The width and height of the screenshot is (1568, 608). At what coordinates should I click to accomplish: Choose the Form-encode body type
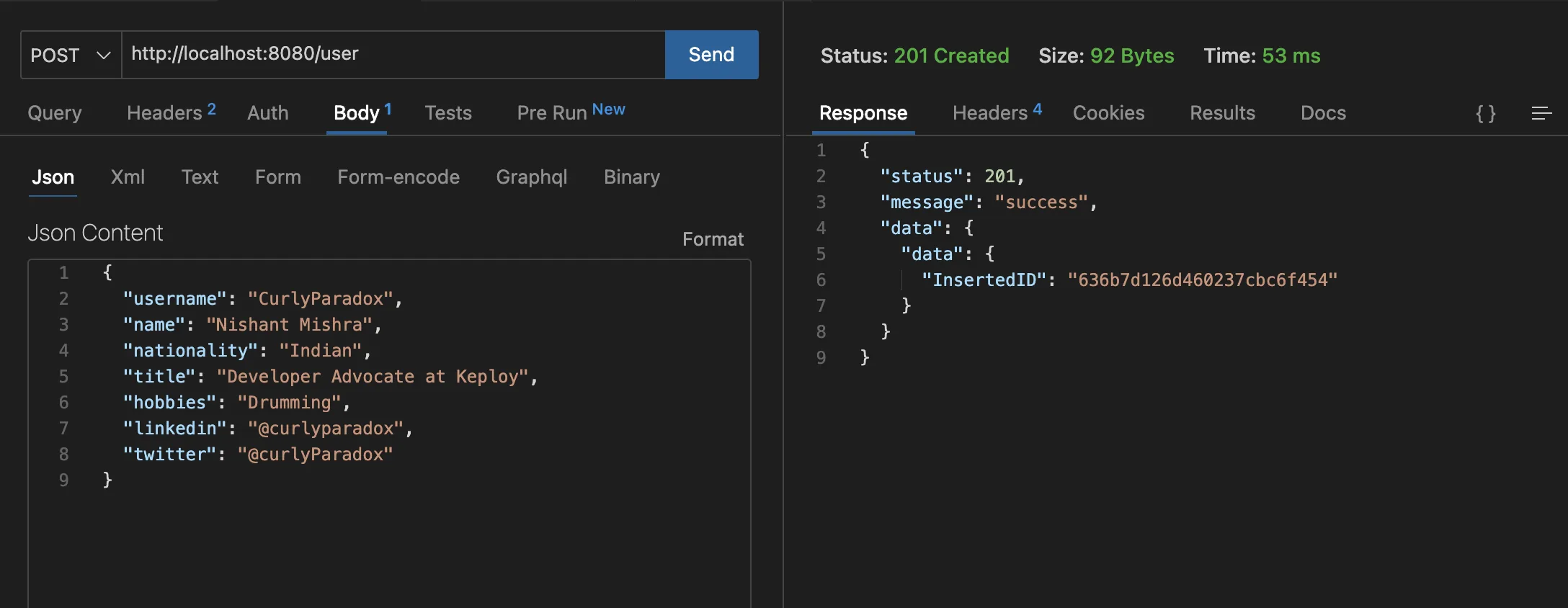[398, 177]
